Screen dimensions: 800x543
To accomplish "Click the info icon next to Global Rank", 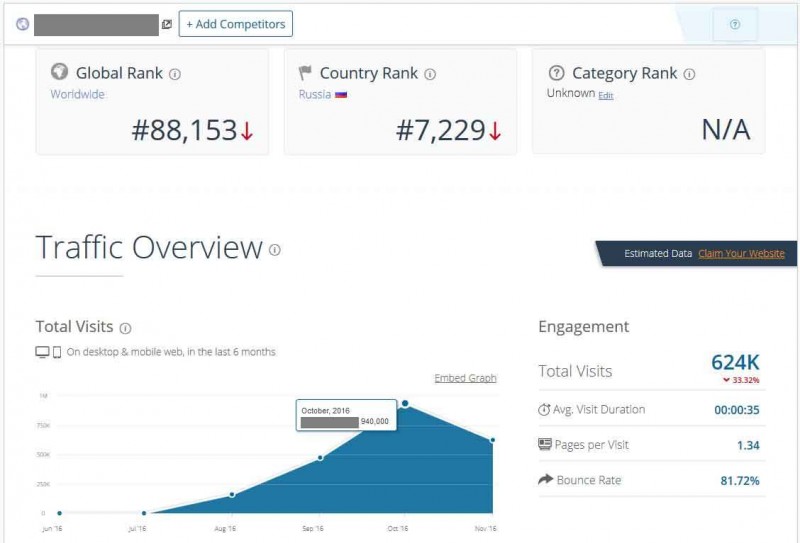I will tap(175, 74).
